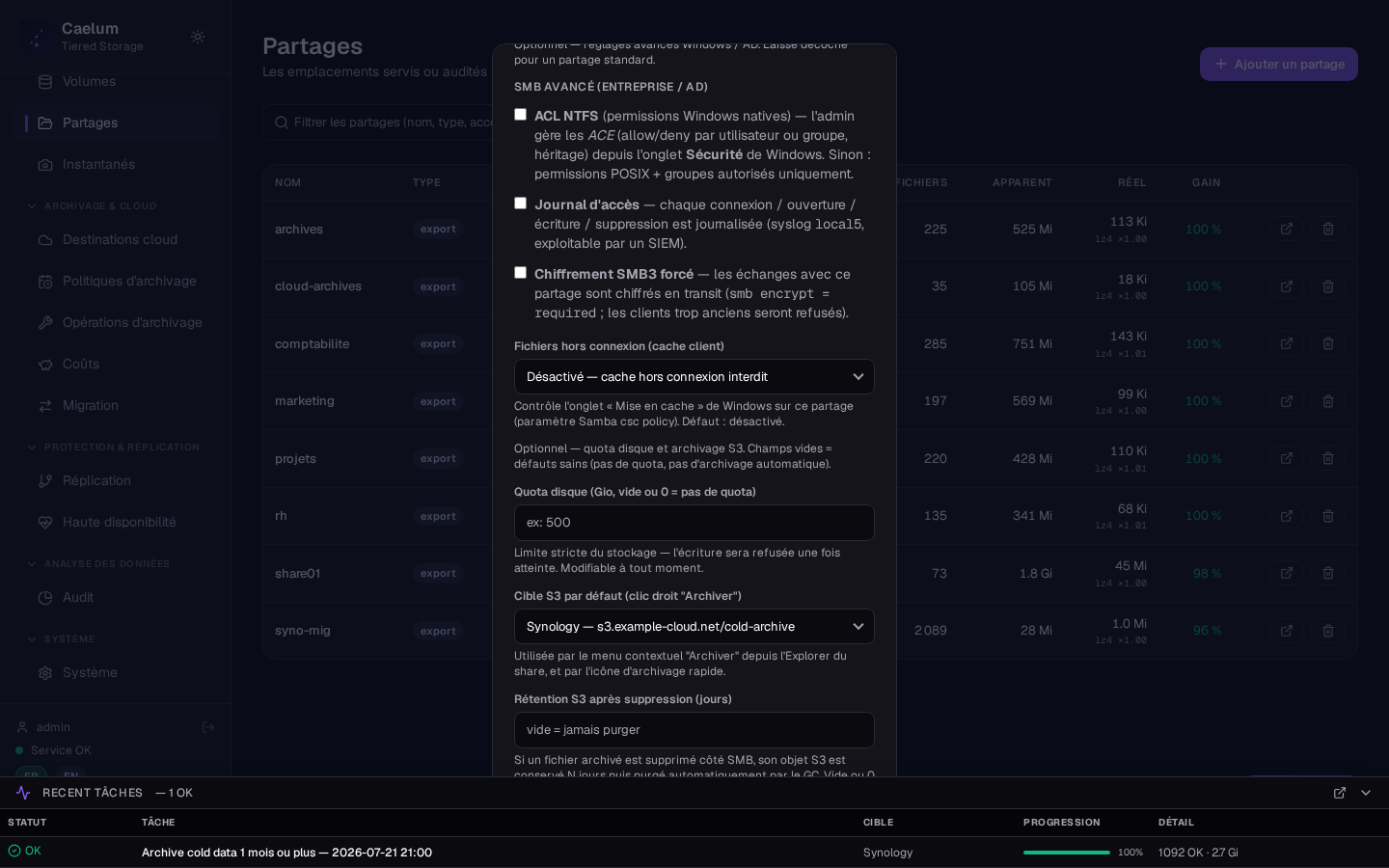Click trash icon on rh row

click(1328, 516)
